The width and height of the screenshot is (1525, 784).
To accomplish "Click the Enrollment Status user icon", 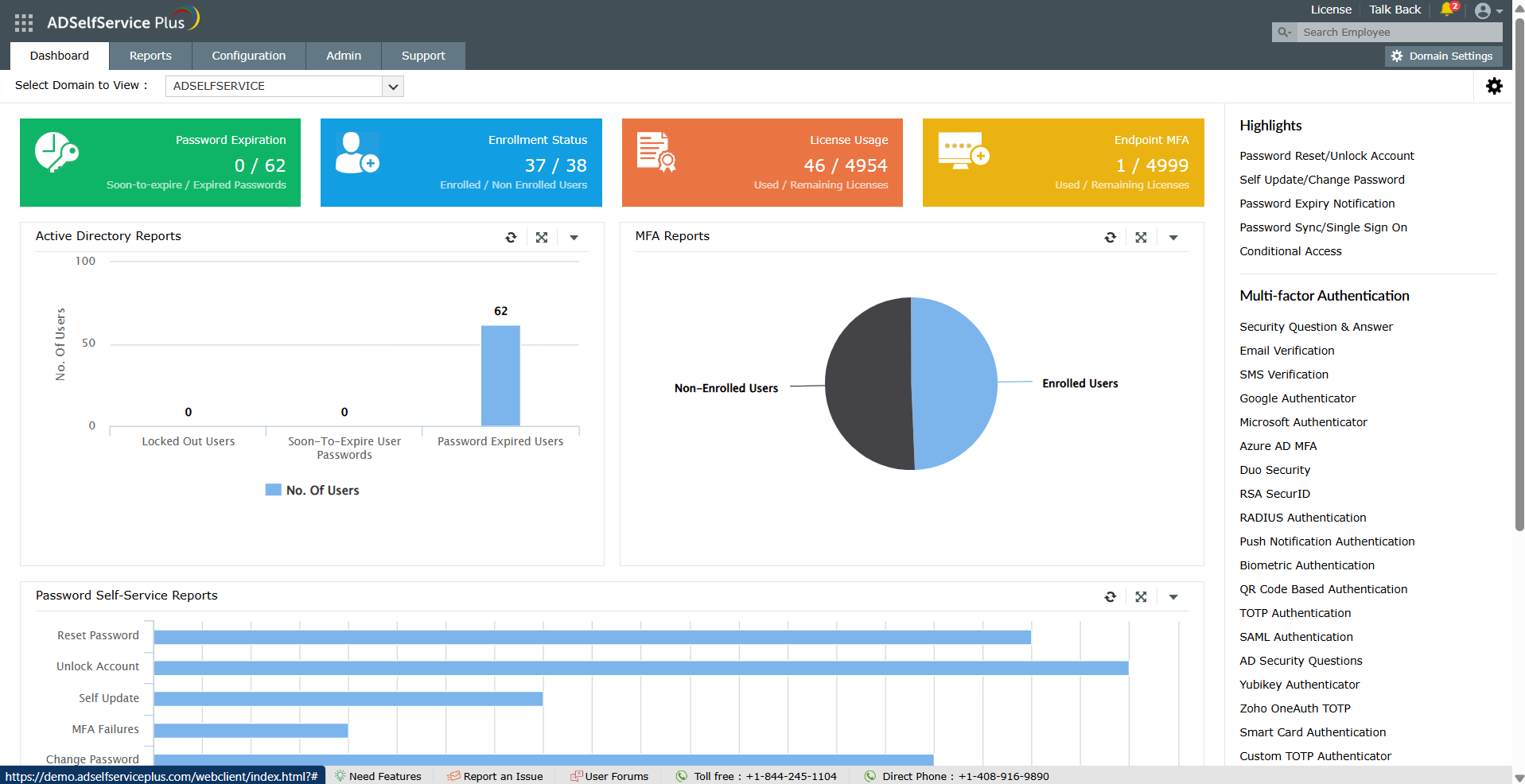I will 357,153.
